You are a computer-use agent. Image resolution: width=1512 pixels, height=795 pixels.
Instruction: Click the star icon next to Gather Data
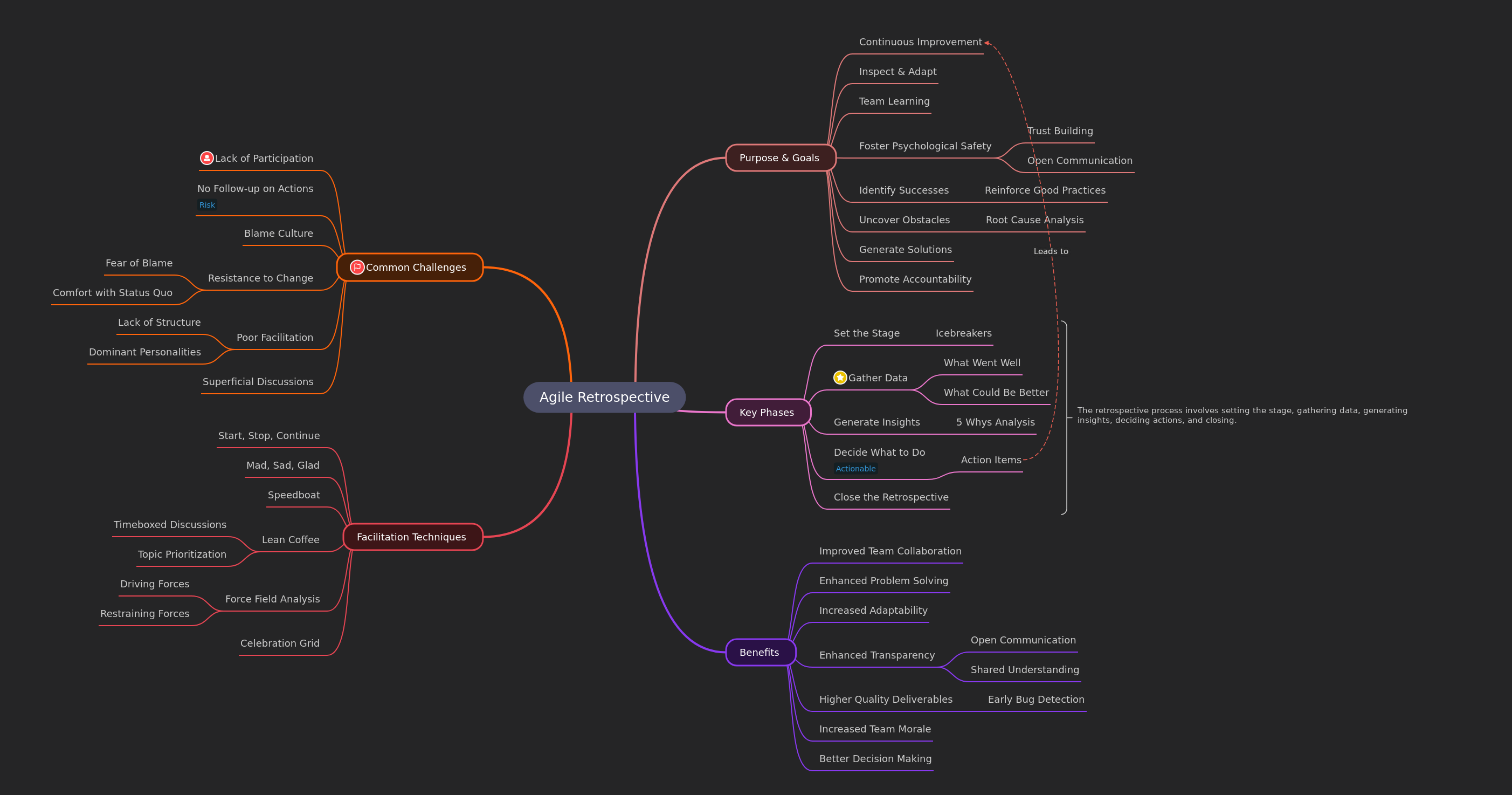tap(840, 378)
